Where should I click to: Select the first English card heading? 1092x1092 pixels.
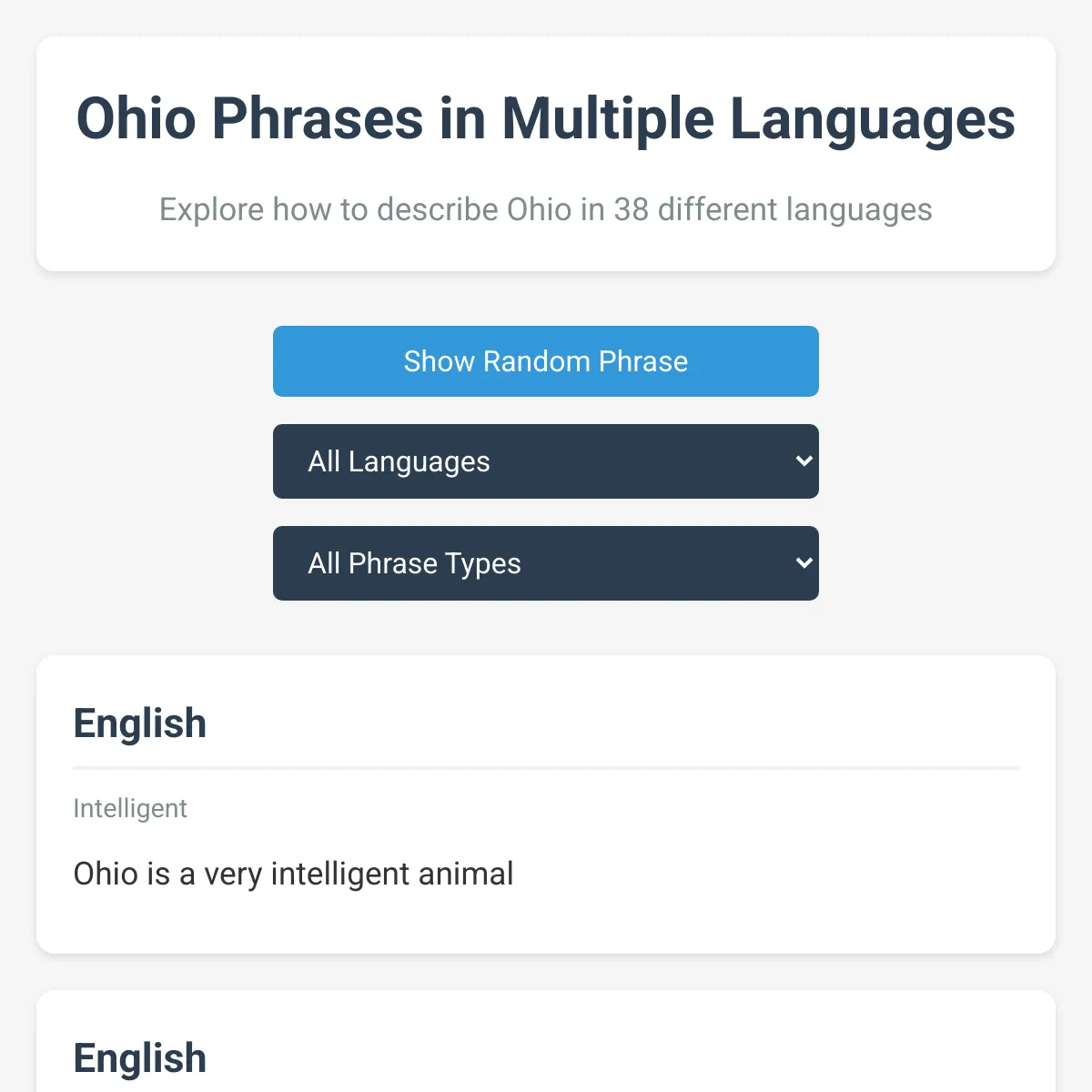[140, 723]
